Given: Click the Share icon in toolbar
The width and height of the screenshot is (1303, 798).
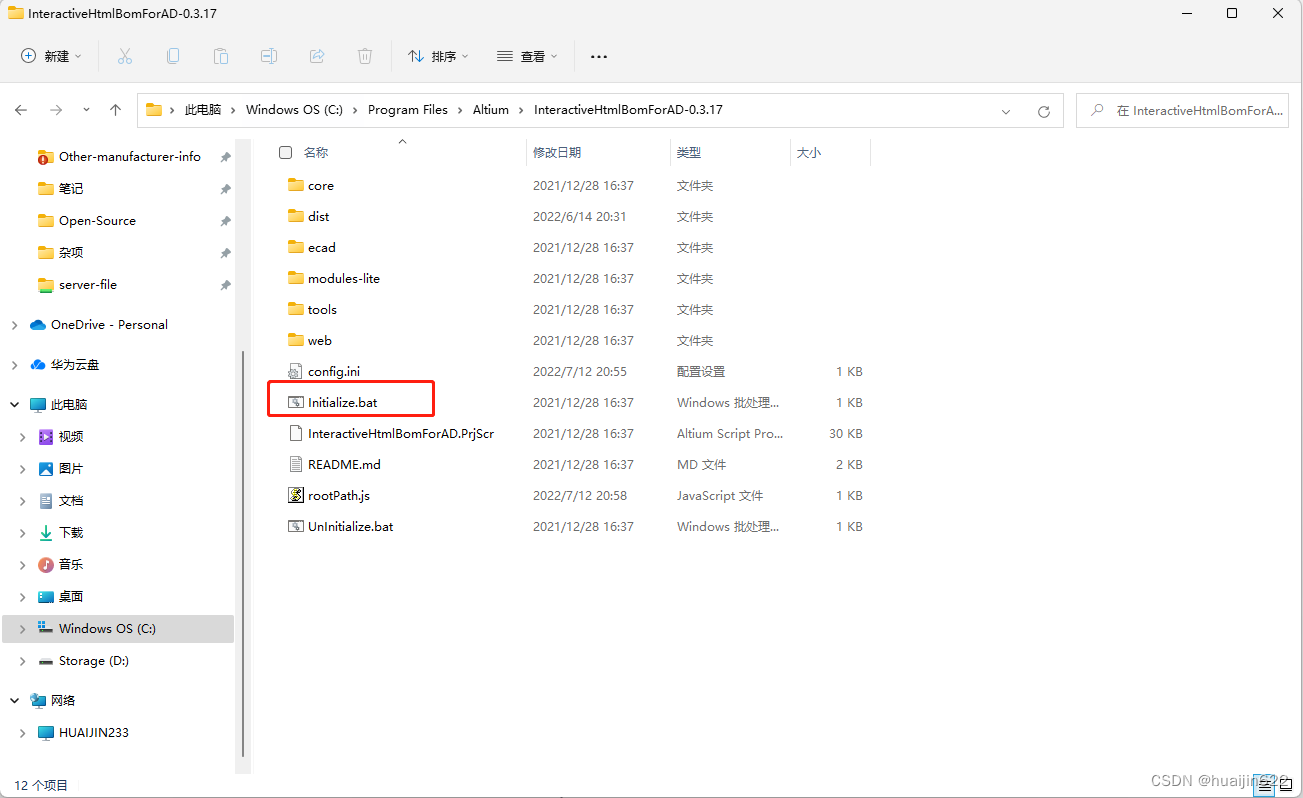Looking at the screenshot, I should tap(317, 56).
